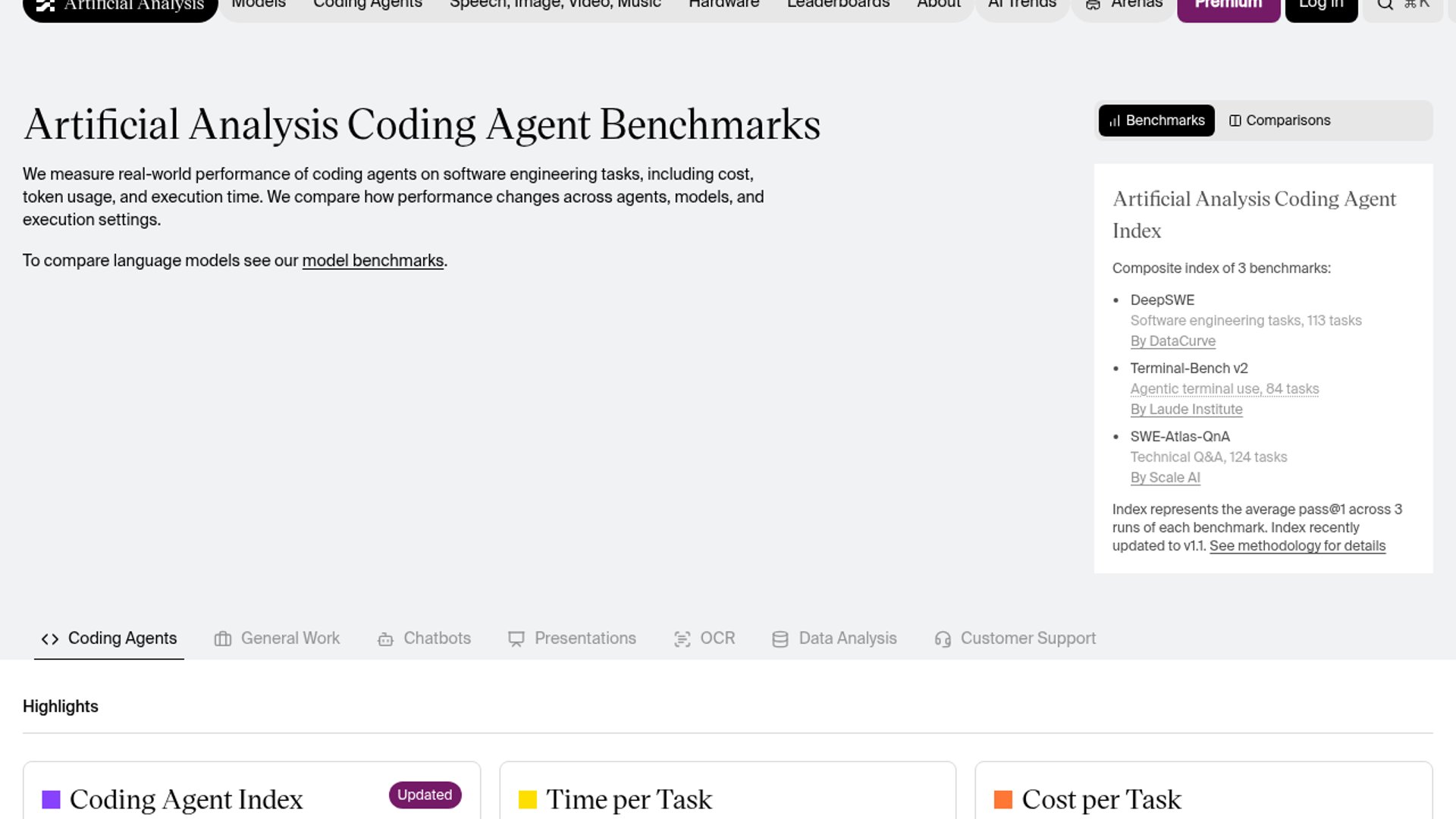Click the Updated badge
The image size is (1456, 819).
(x=425, y=795)
